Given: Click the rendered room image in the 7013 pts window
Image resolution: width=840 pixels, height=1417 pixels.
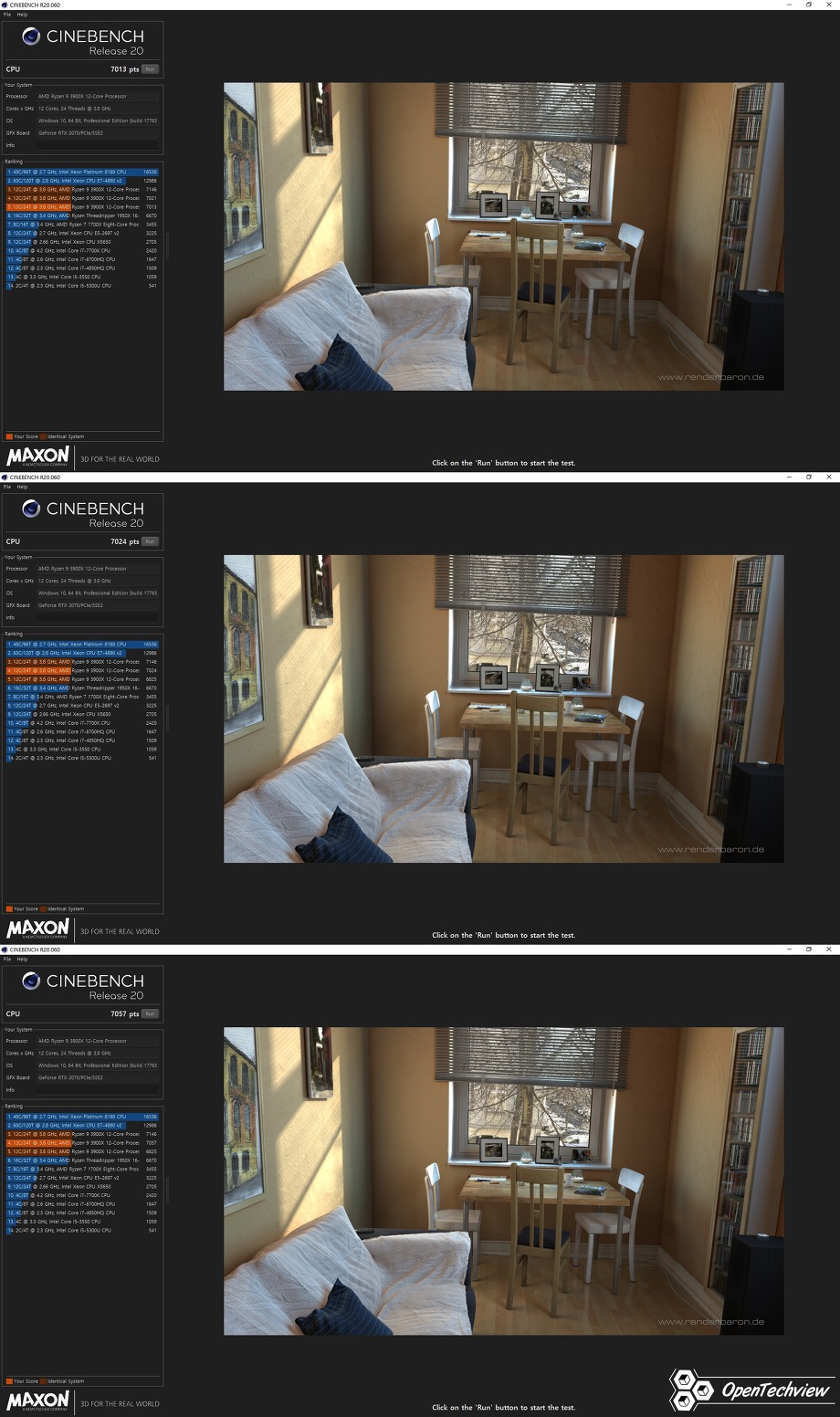Looking at the screenshot, I should (x=503, y=236).
